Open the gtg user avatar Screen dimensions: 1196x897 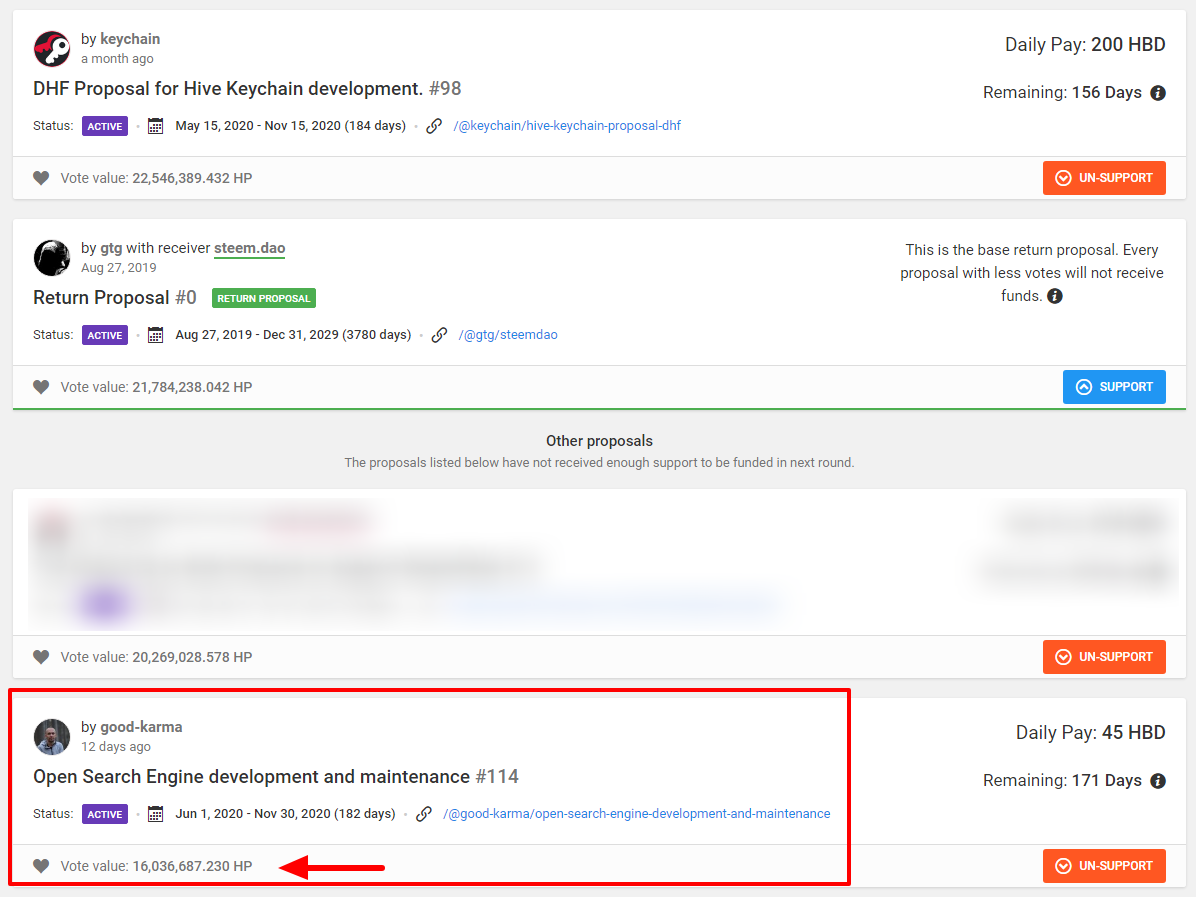[x=52, y=258]
